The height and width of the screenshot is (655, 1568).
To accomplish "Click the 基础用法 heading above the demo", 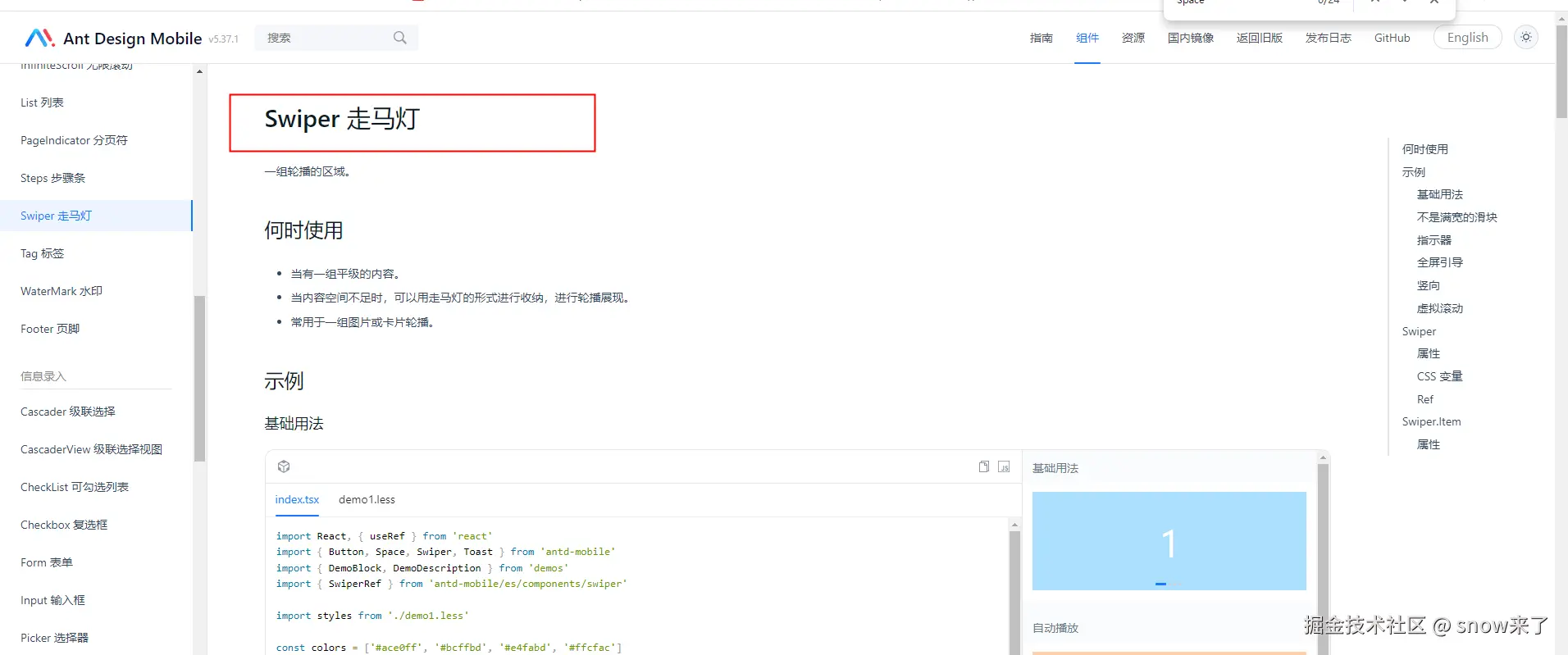I will (294, 424).
